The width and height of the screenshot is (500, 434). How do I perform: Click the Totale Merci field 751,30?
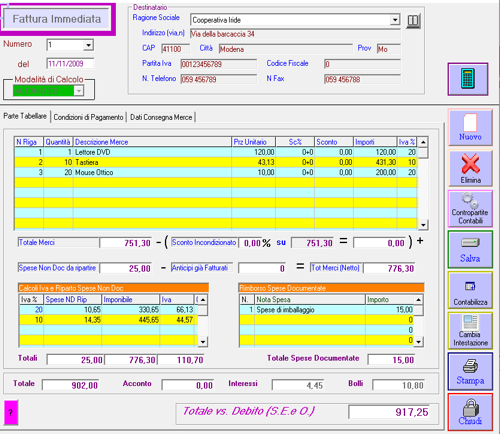coord(126,243)
